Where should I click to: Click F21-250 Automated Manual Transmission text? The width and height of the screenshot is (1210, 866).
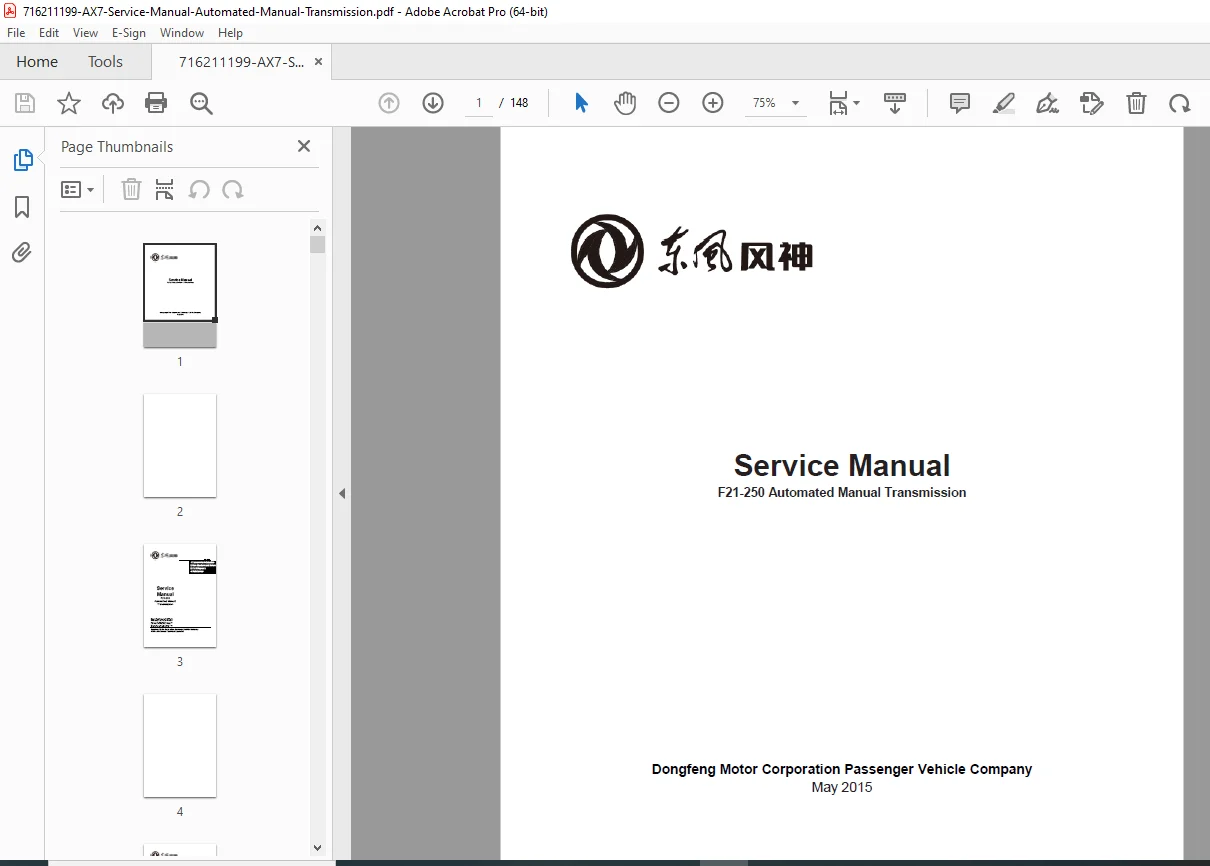(842, 492)
